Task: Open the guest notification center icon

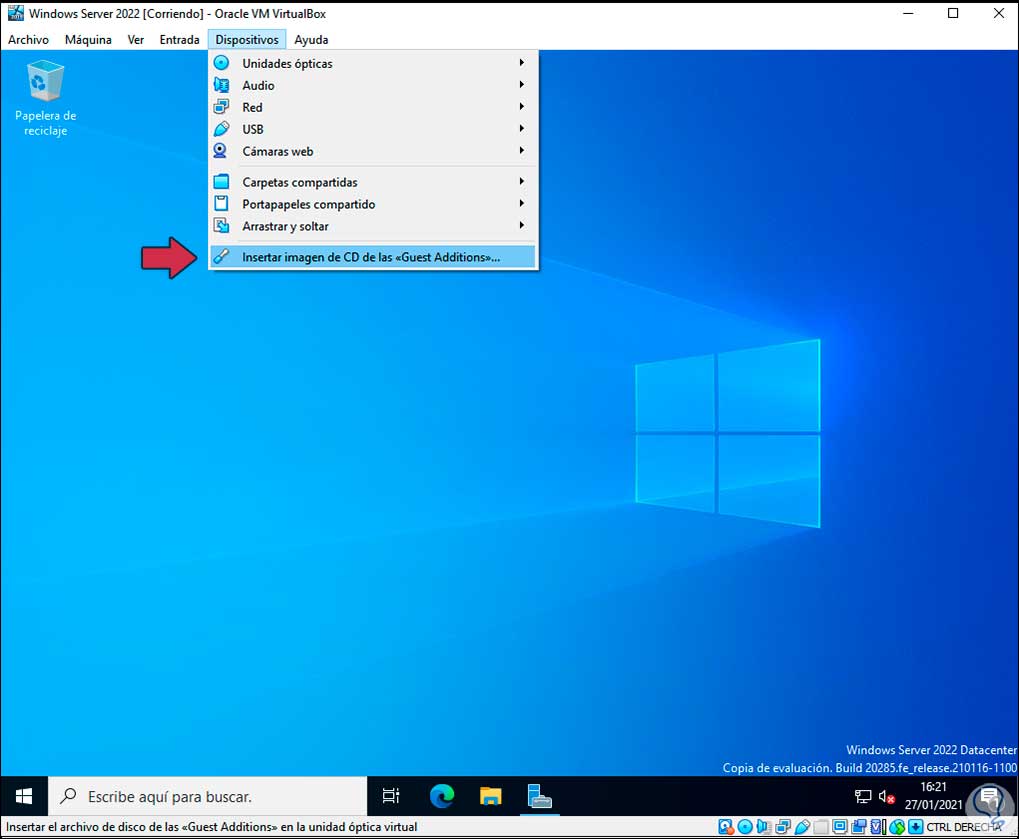Action: [989, 796]
